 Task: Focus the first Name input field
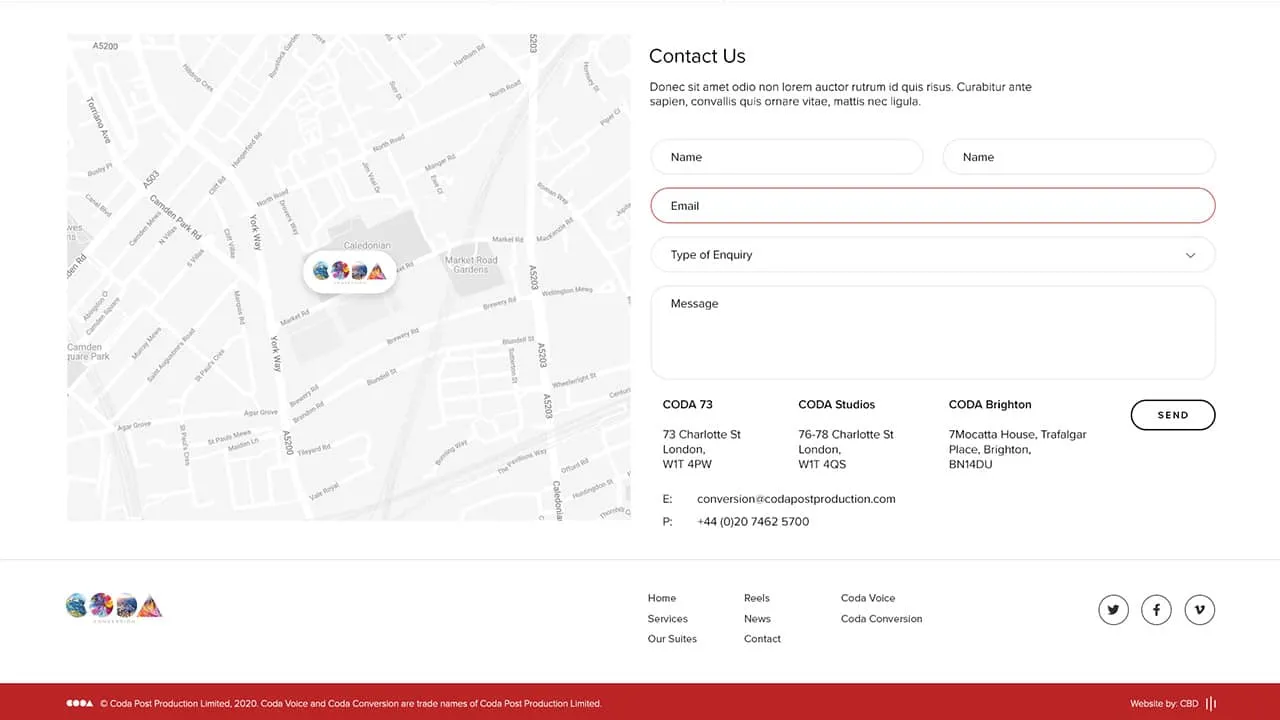[786, 157]
